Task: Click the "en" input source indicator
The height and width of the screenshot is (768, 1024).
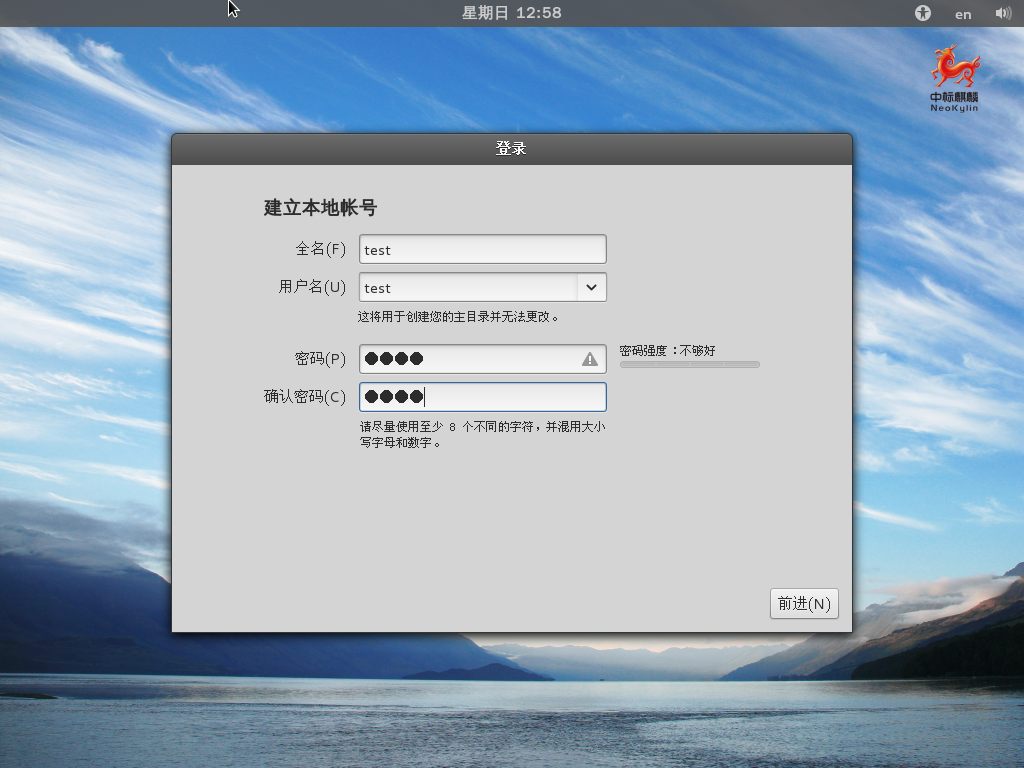Action: [x=962, y=14]
